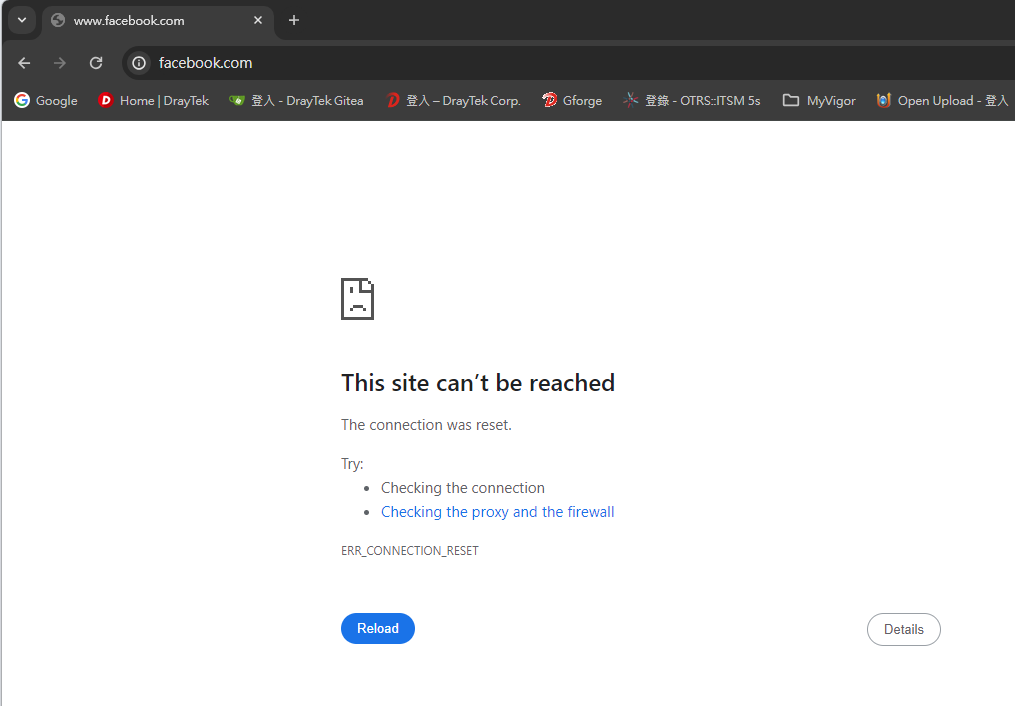Show error Details button
Viewport: 1015px width, 706px height.
903,629
